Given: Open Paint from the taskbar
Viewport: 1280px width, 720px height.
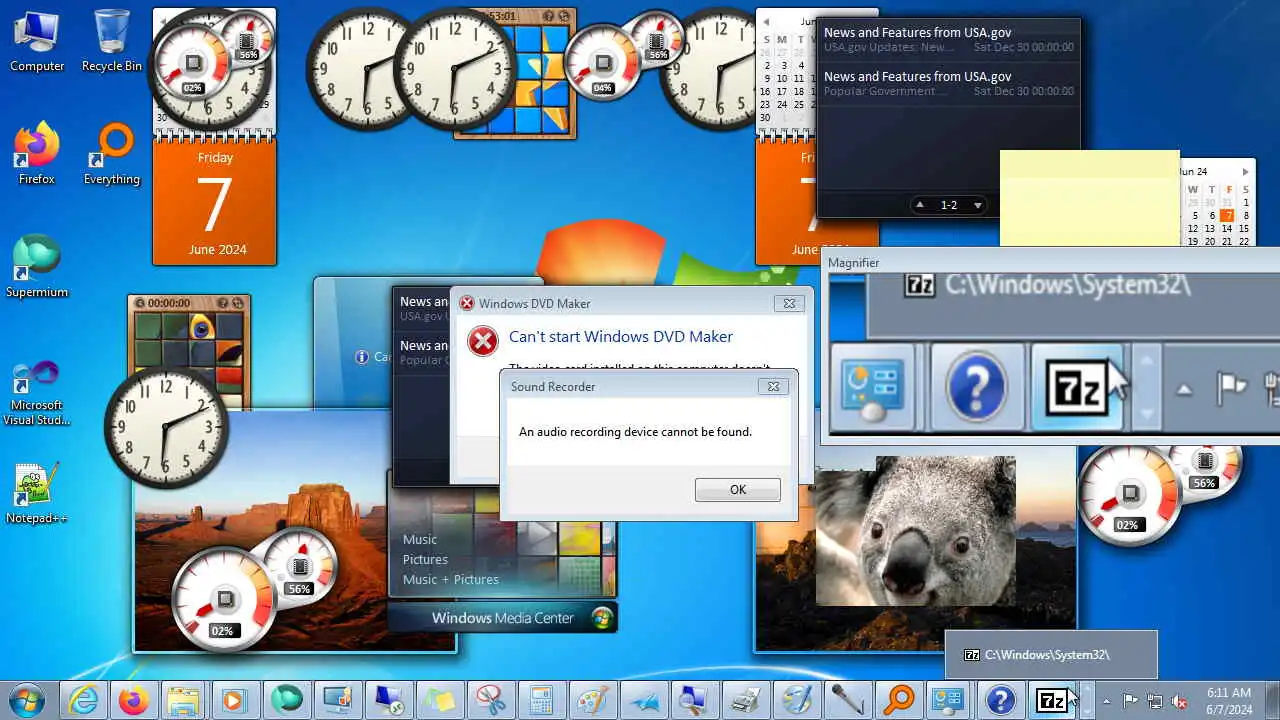Looking at the screenshot, I should click(x=592, y=700).
